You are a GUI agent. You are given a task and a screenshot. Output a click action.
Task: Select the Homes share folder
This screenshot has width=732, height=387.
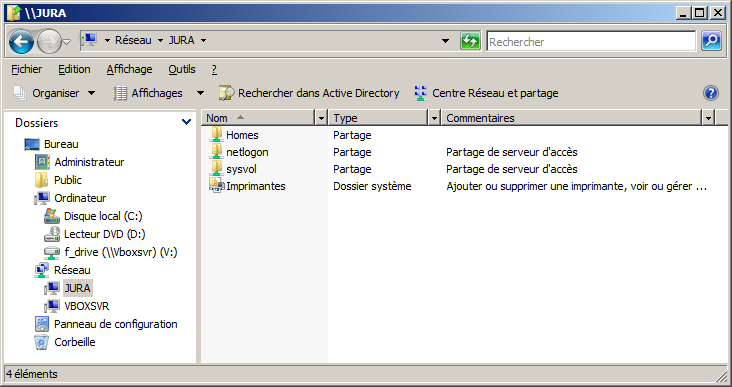[x=242, y=135]
